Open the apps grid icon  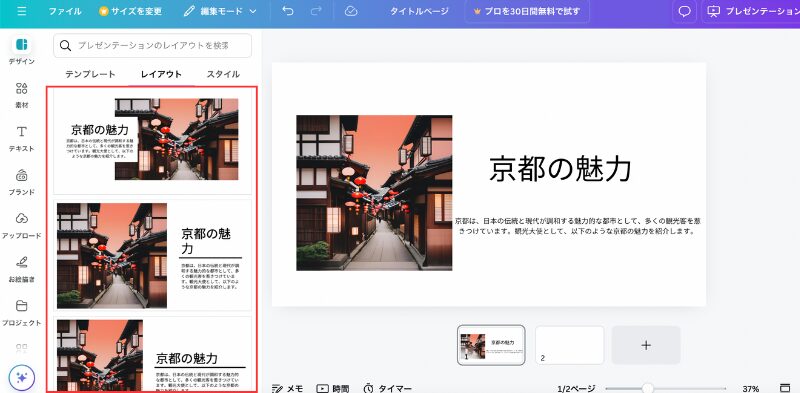tap(21, 348)
